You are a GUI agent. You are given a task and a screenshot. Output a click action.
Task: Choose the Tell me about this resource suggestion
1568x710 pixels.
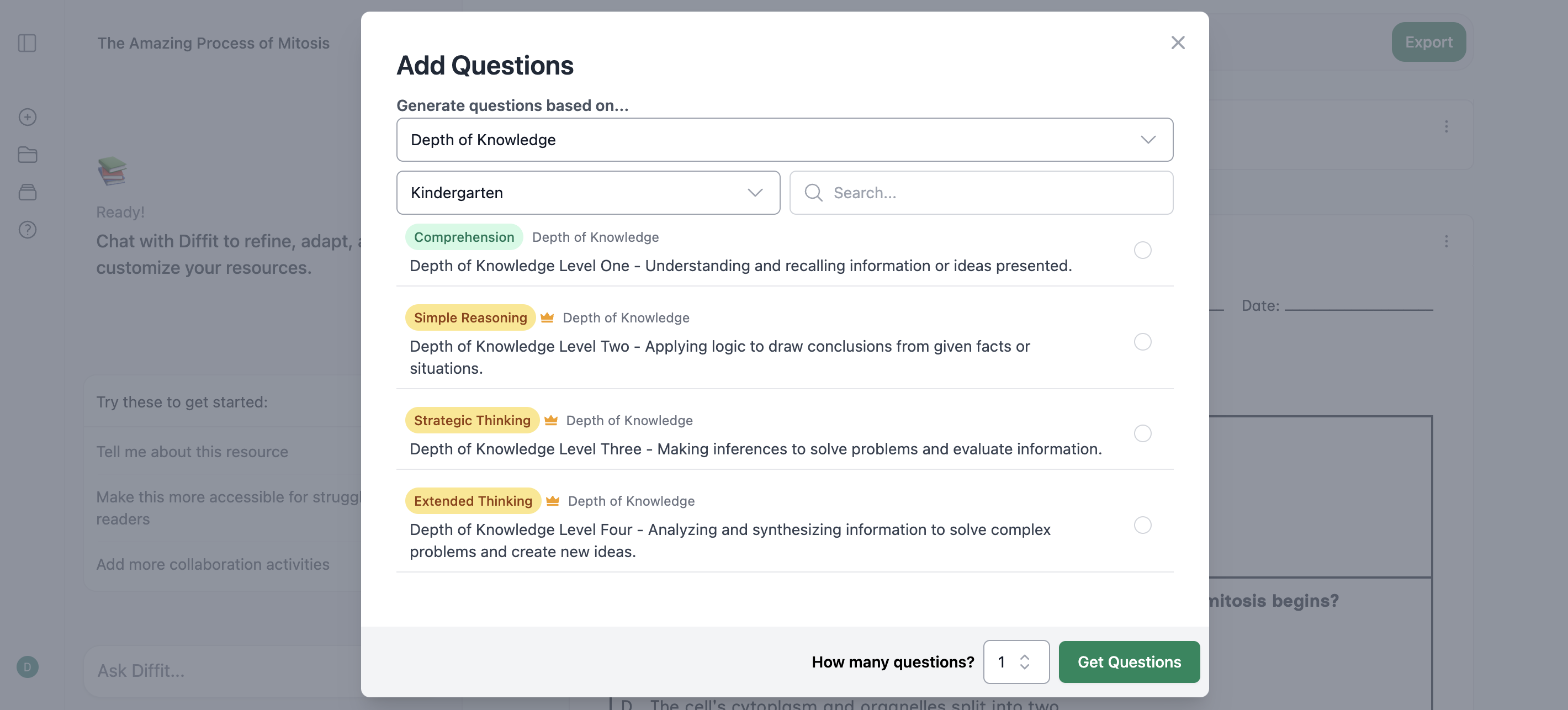tap(192, 452)
